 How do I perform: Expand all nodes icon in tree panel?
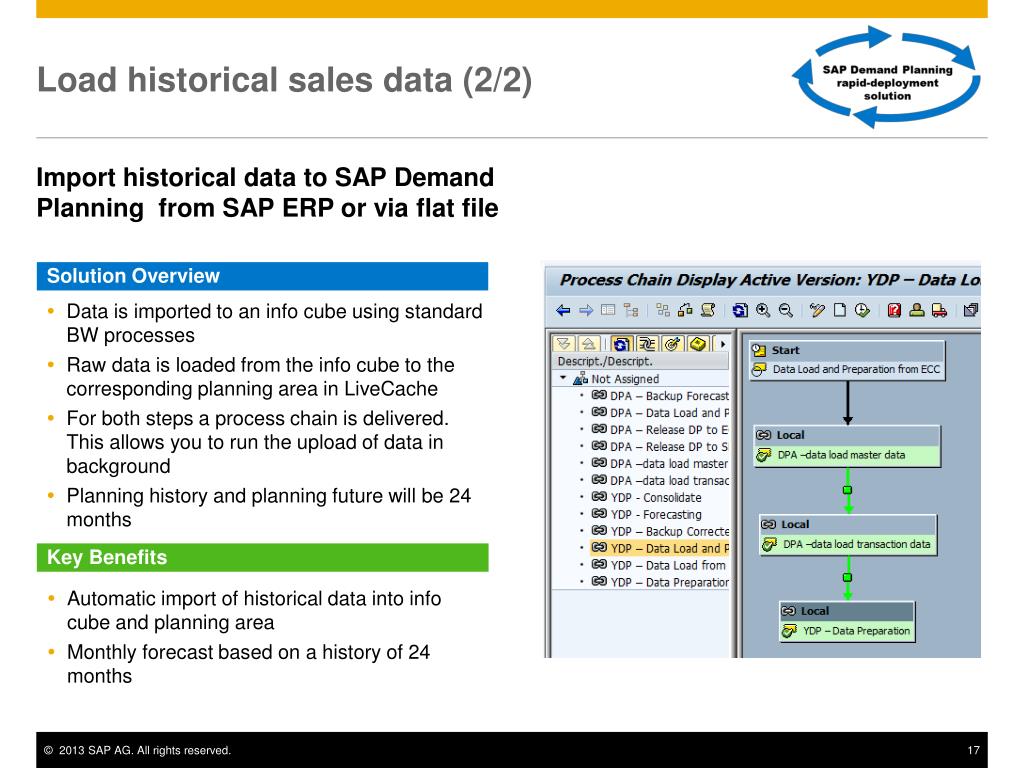[x=564, y=344]
